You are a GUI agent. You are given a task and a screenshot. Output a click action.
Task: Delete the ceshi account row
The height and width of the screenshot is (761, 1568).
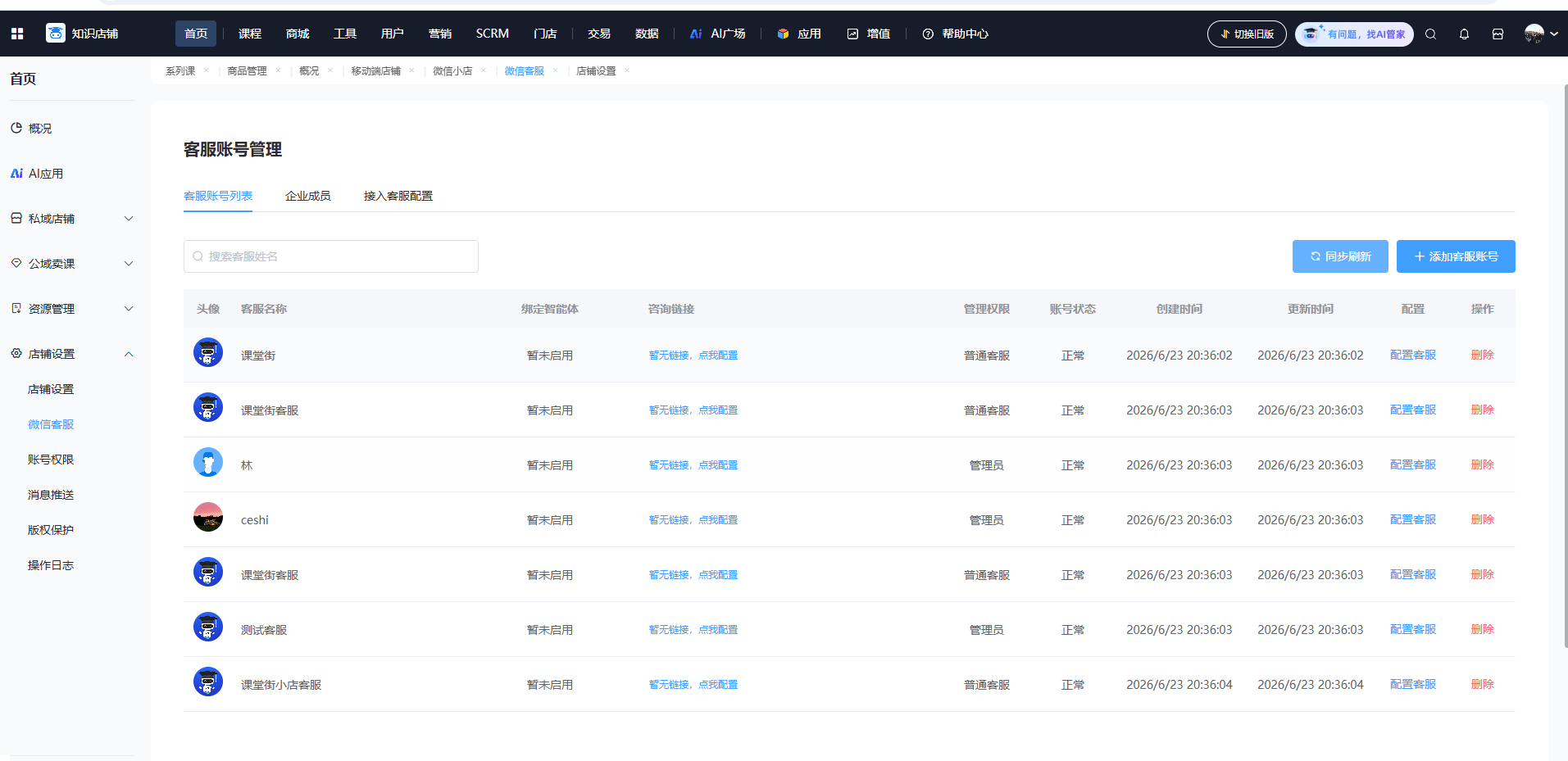(1483, 519)
